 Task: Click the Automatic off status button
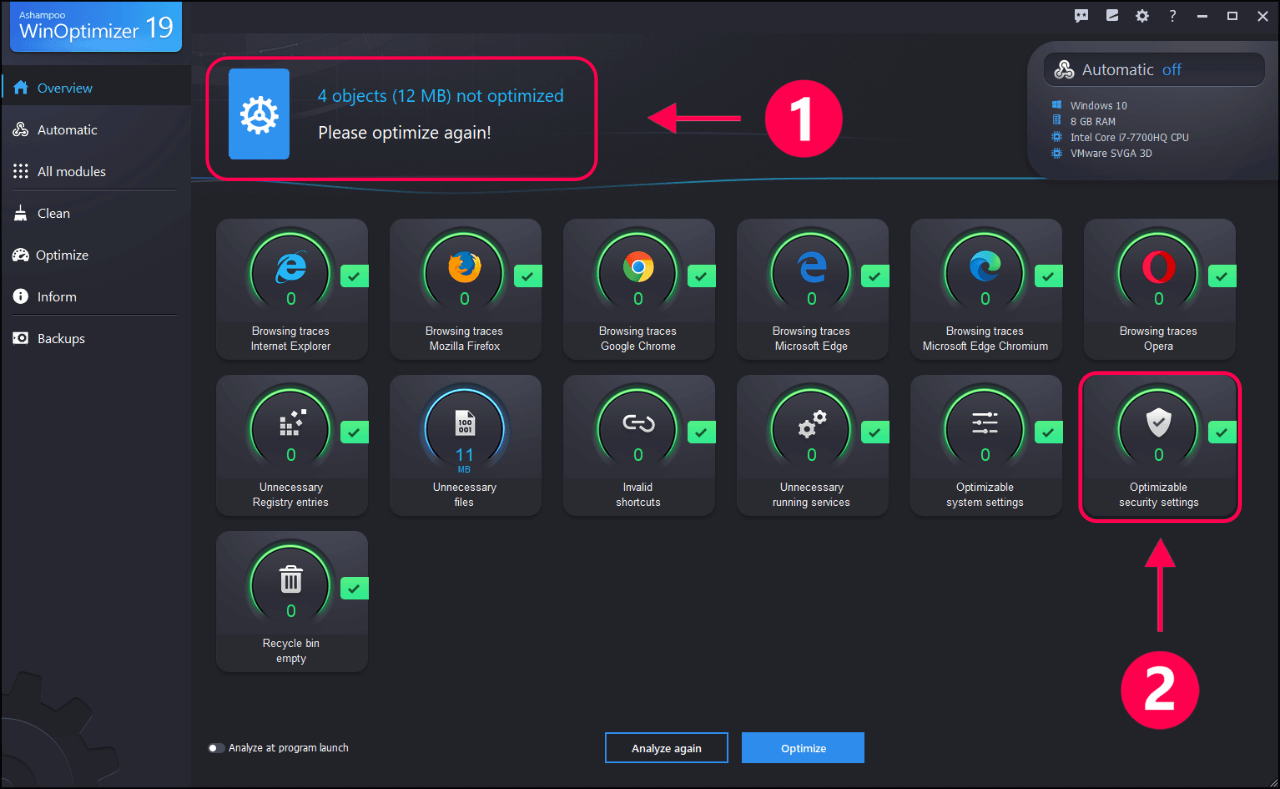(1155, 70)
